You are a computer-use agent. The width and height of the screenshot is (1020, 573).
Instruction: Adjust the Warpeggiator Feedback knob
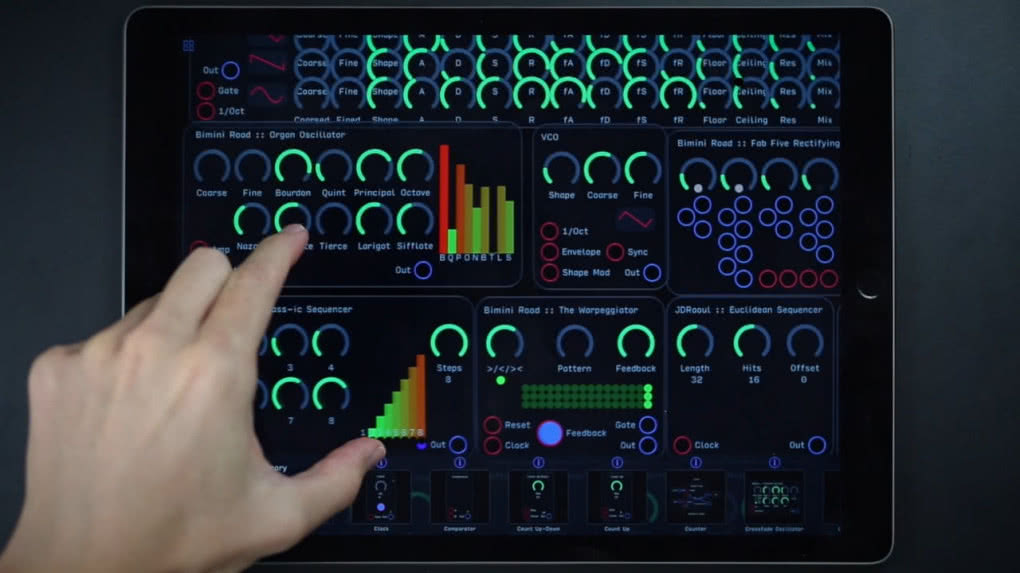click(x=636, y=343)
